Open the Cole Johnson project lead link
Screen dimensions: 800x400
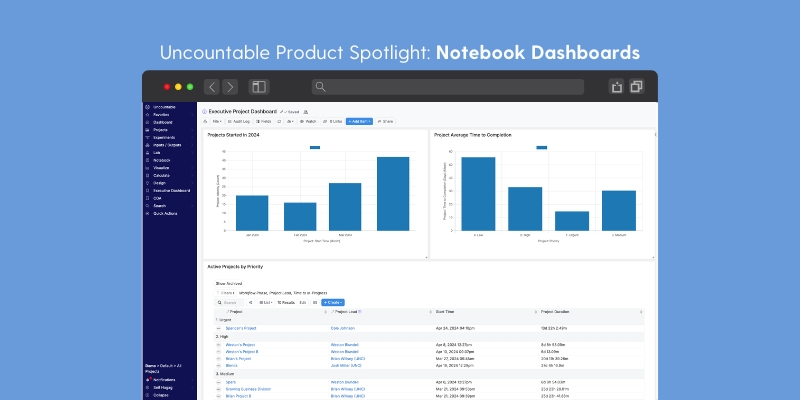[x=343, y=329]
